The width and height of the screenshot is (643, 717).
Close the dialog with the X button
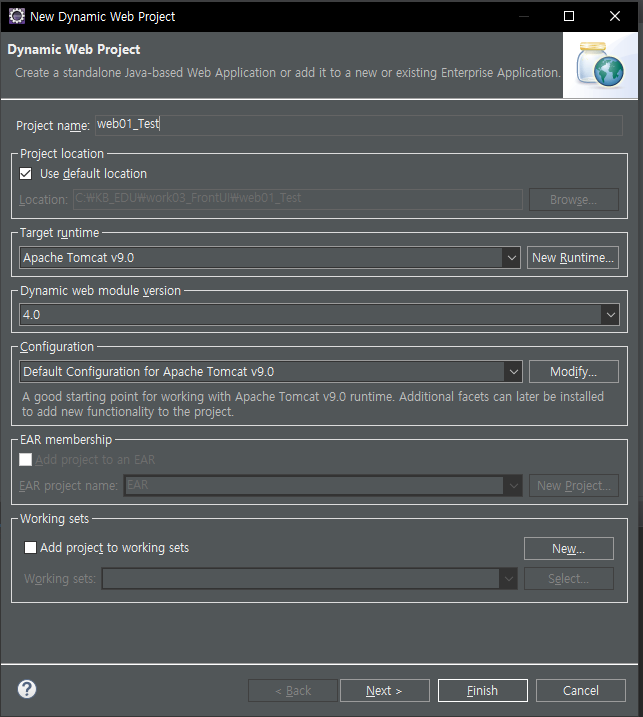(615, 16)
